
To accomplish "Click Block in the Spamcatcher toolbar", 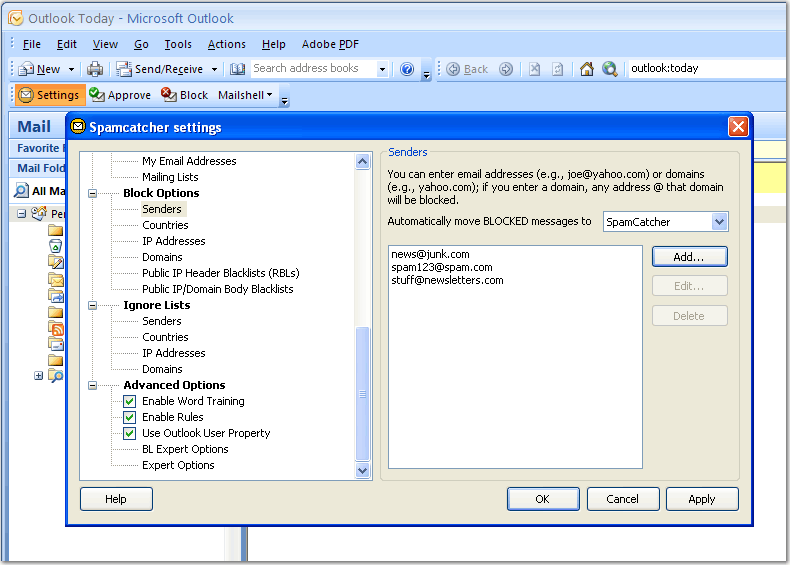I will [x=185, y=95].
